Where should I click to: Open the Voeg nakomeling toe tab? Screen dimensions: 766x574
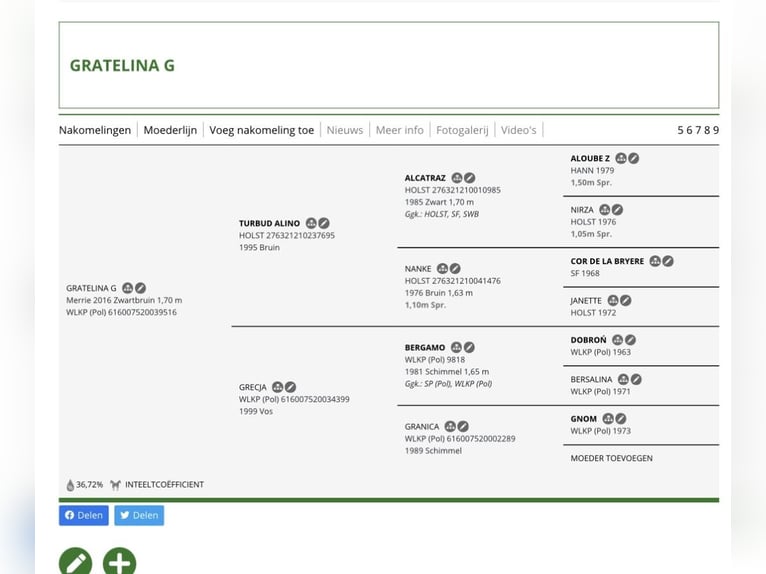pyautogui.click(x=261, y=130)
